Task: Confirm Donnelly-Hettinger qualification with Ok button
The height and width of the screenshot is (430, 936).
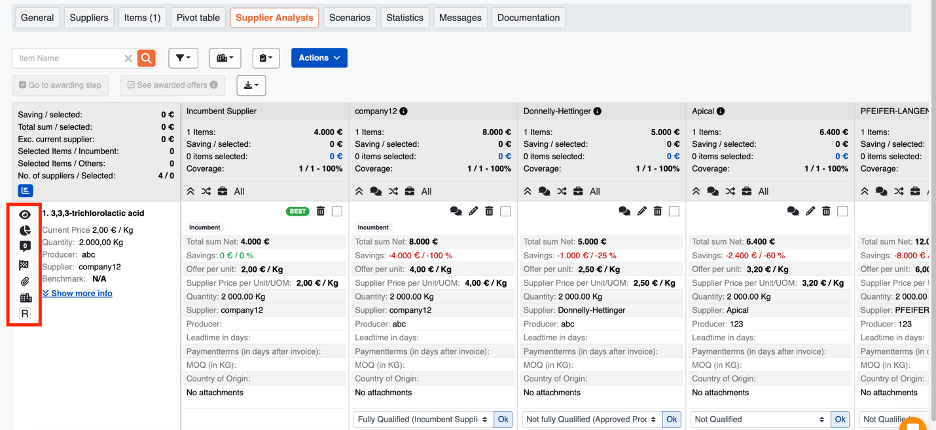Action: tap(672, 420)
